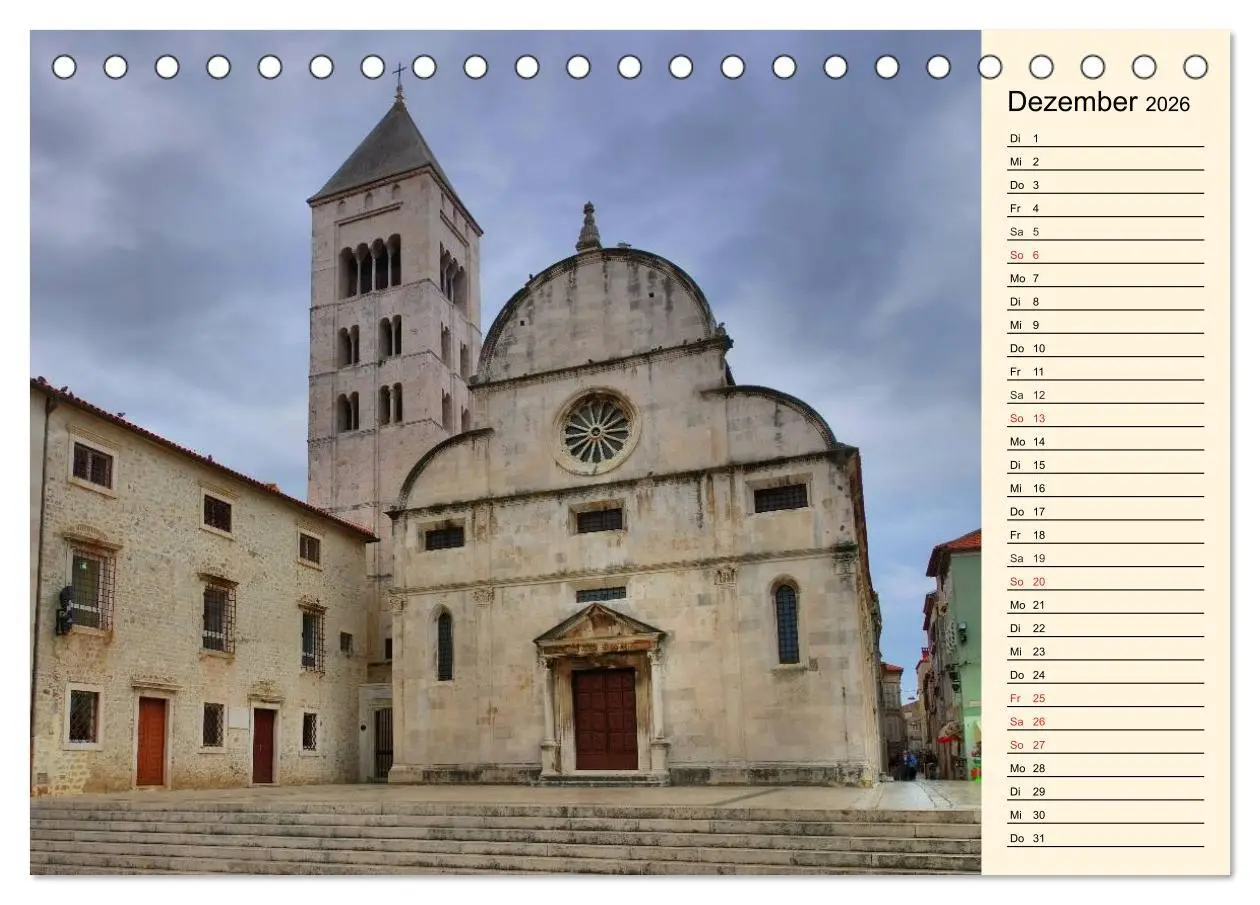Select the red 'So 20' row
Image resolution: width=1260 pixels, height=905 pixels.
(1105, 581)
